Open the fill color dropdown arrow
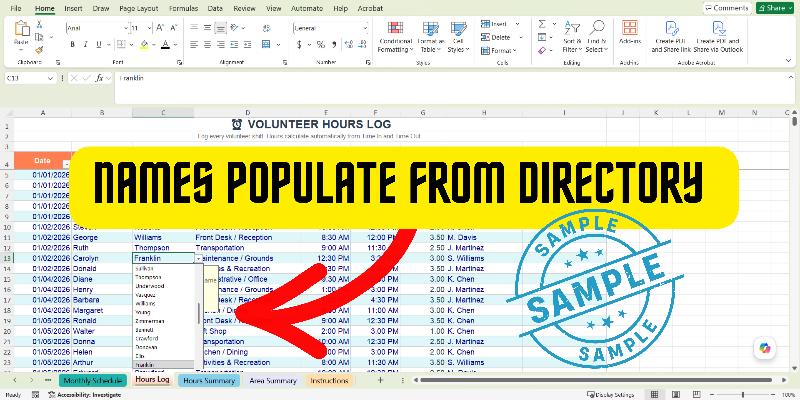 [154, 44]
